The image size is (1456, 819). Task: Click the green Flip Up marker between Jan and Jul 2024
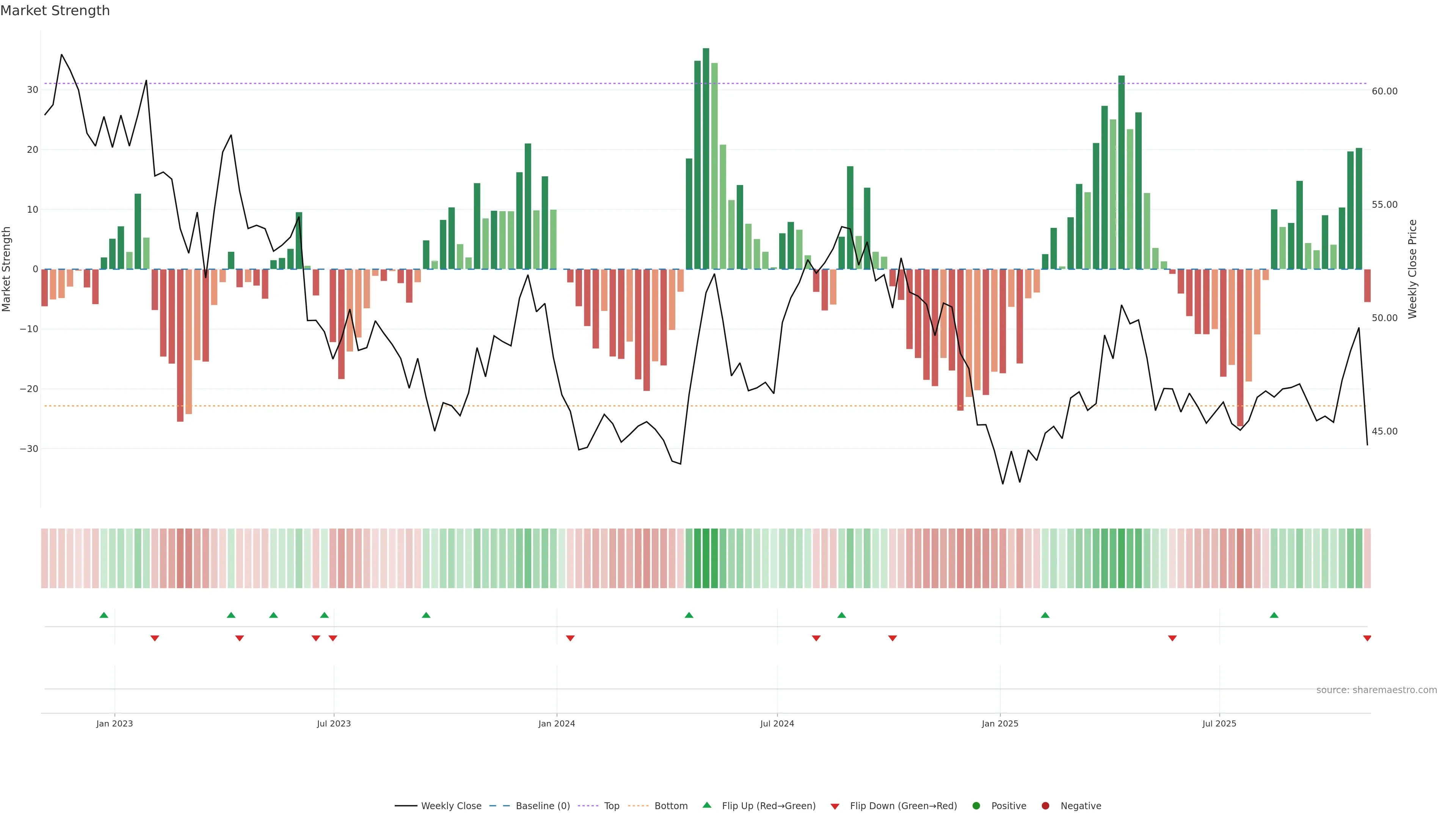tap(689, 615)
